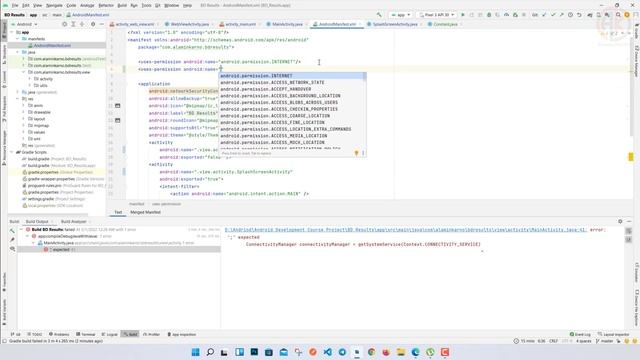Image resolution: width=640 pixels, height=360 pixels.
Task: Click the collapse all icon in Project panel
Action: (x=82, y=24)
